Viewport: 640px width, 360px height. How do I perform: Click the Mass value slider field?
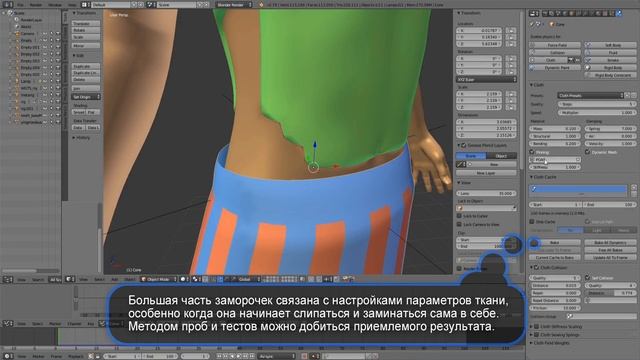[x=555, y=129]
